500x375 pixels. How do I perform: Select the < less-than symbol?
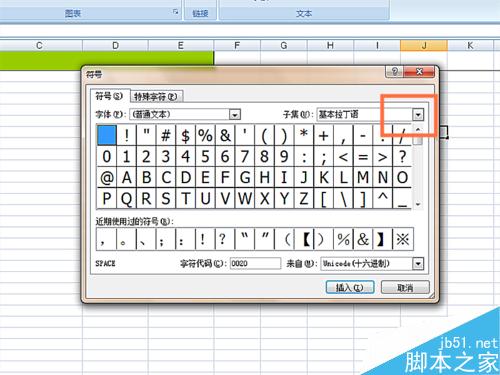[x=343, y=157]
